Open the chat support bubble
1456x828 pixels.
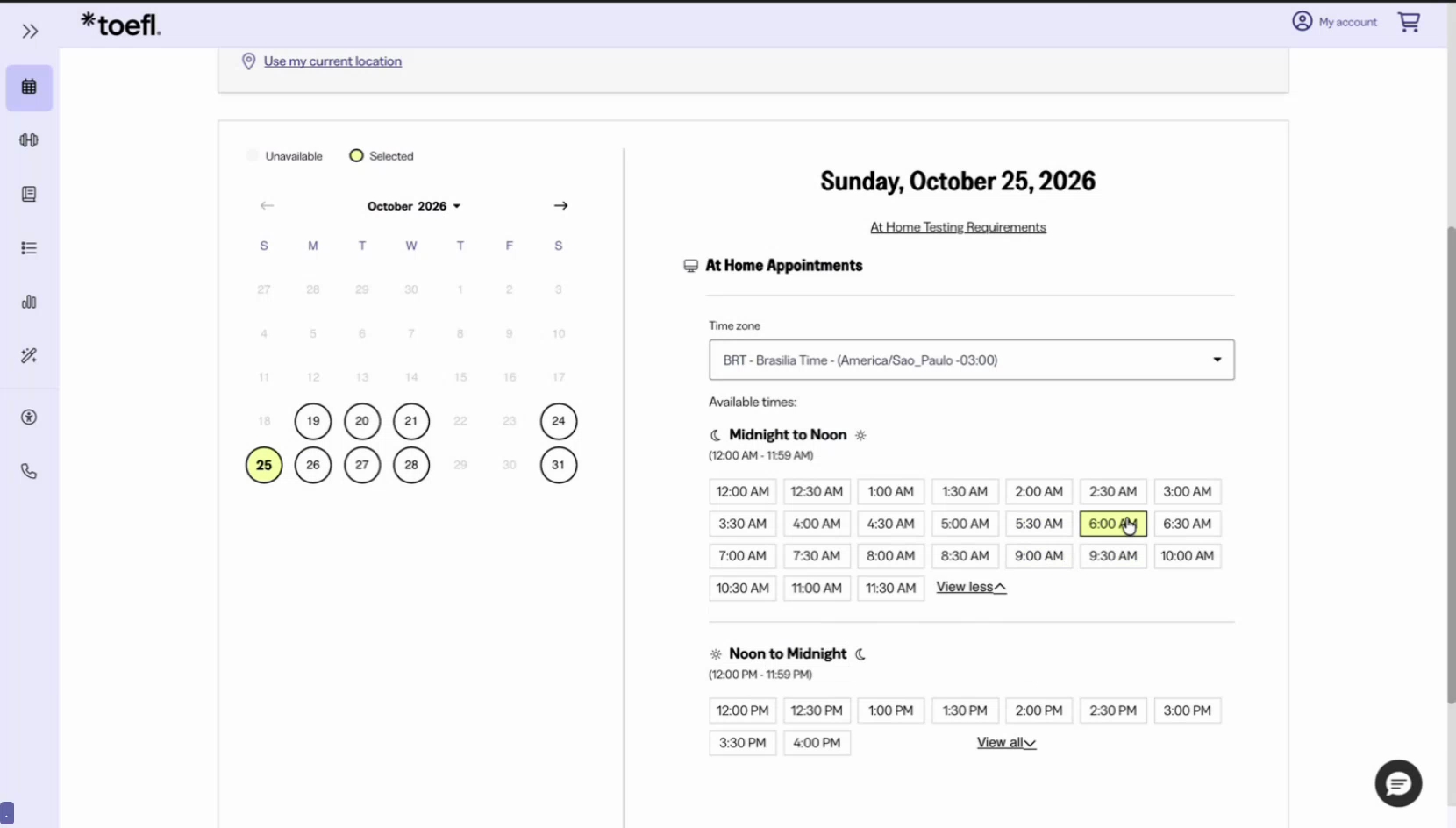point(1398,783)
